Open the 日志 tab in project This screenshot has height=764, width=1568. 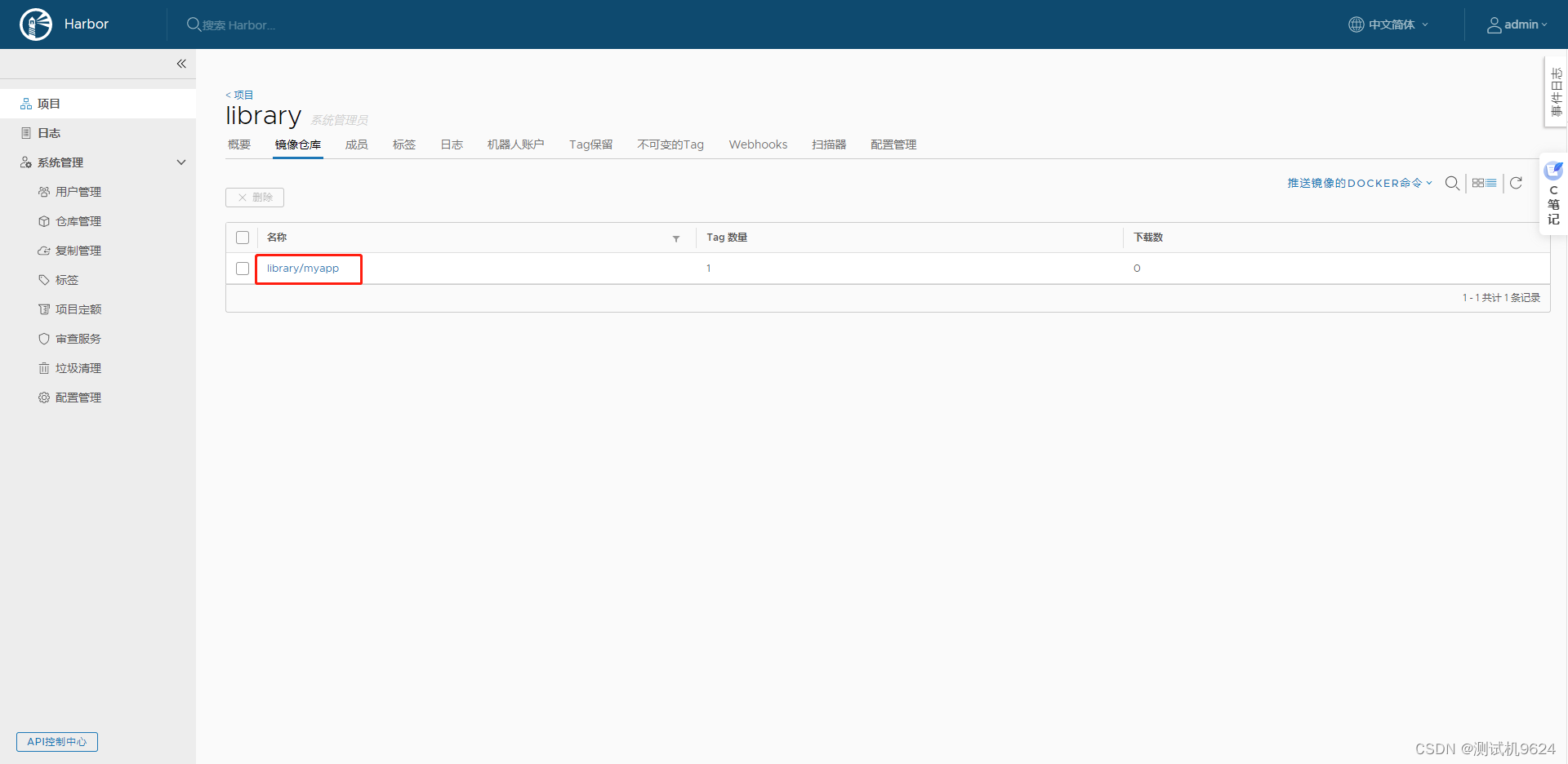pyautogui.click(x=452, y=144)
